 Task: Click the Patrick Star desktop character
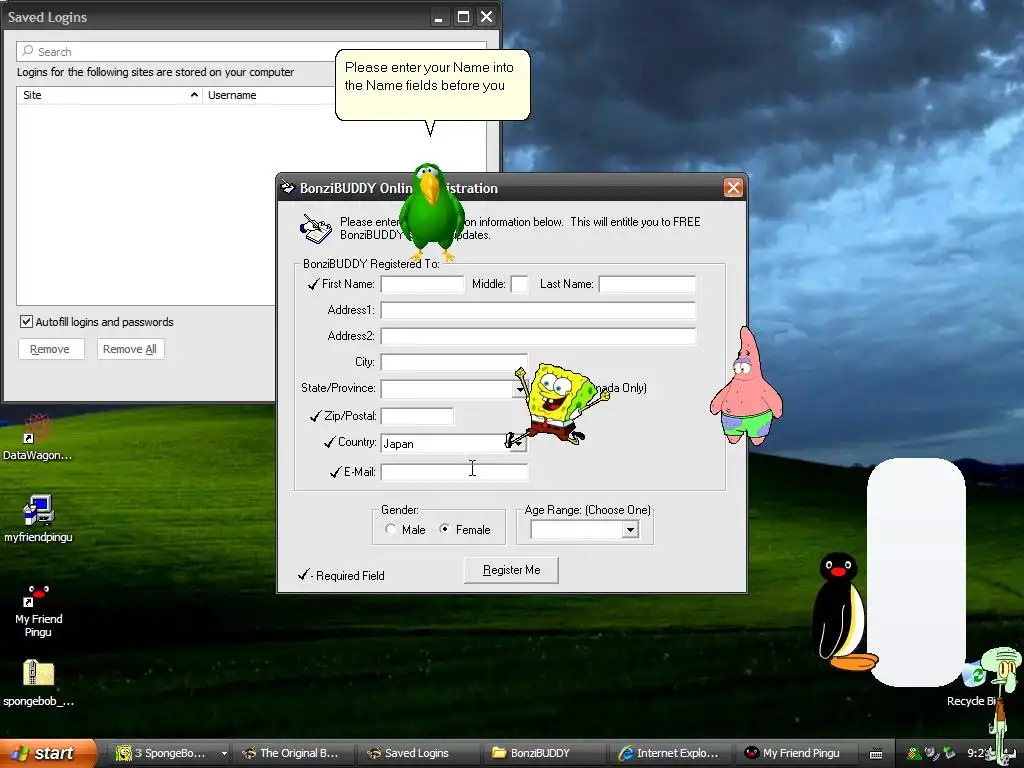746,387
